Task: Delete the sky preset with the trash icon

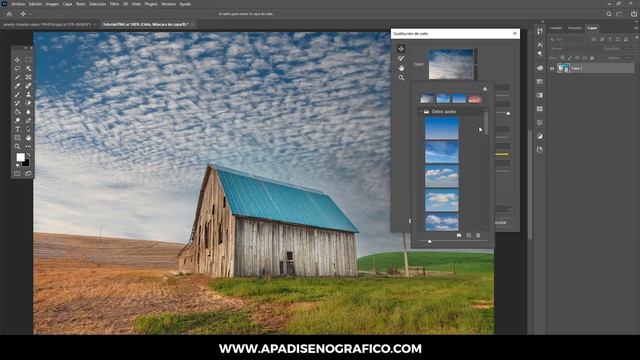Action: [478, 236]
